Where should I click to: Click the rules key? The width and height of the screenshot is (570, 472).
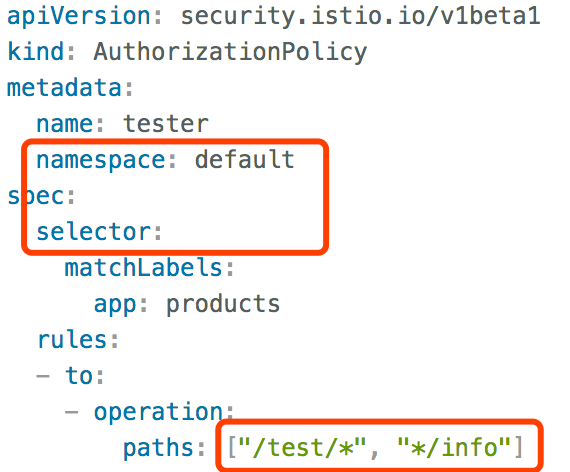pyautogui.click(x=72, y=339)
